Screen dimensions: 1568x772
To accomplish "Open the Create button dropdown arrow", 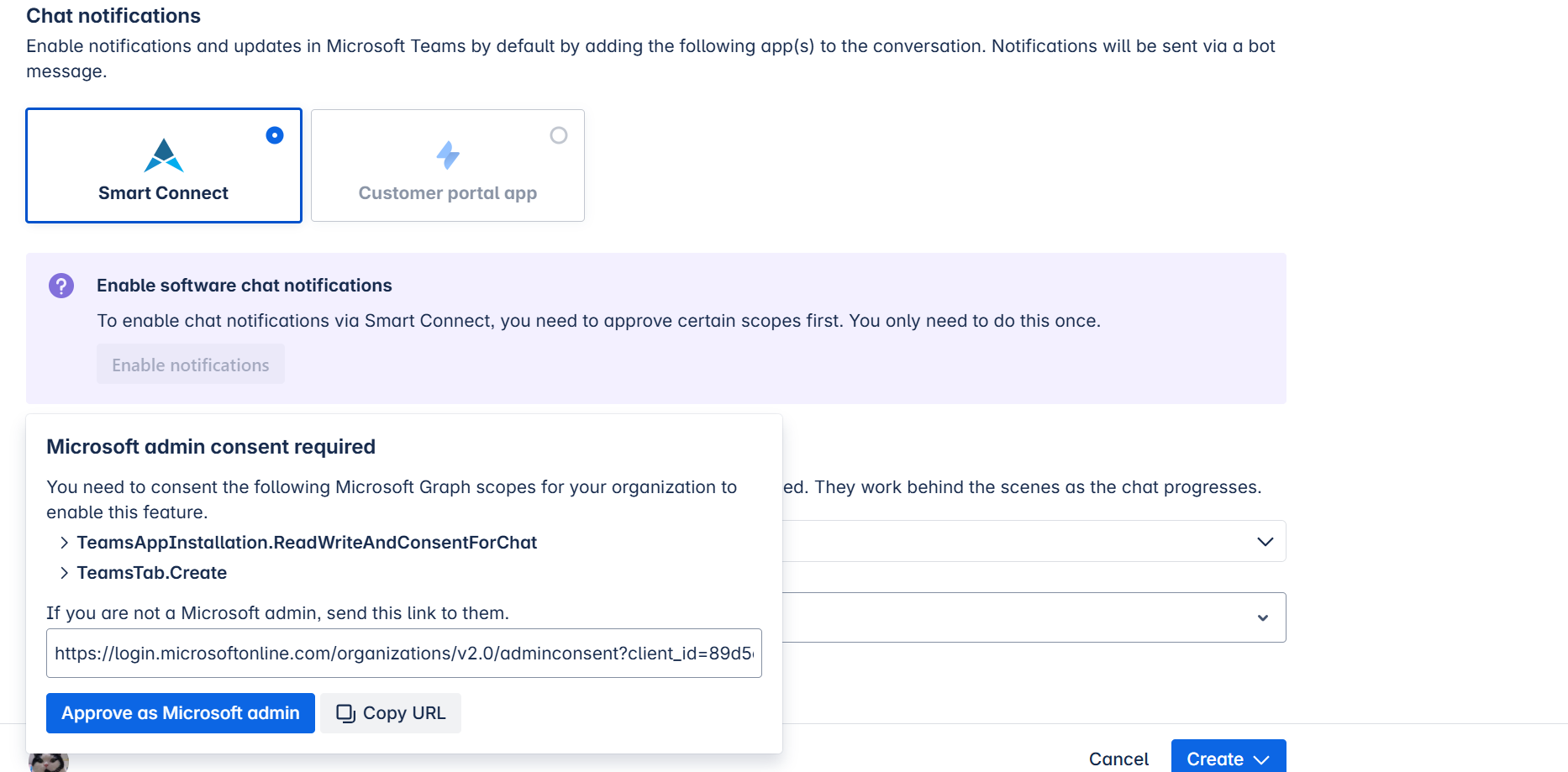I will pos(1261,759).
